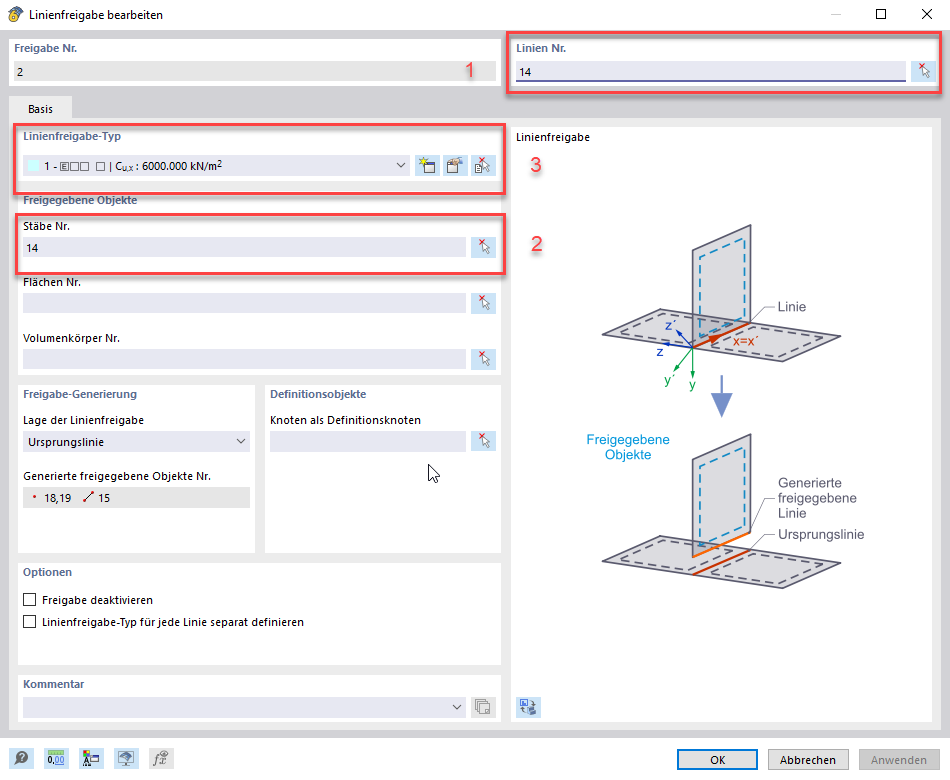Toggle the fx display visibility icon
950x780 pixels.
161,758
